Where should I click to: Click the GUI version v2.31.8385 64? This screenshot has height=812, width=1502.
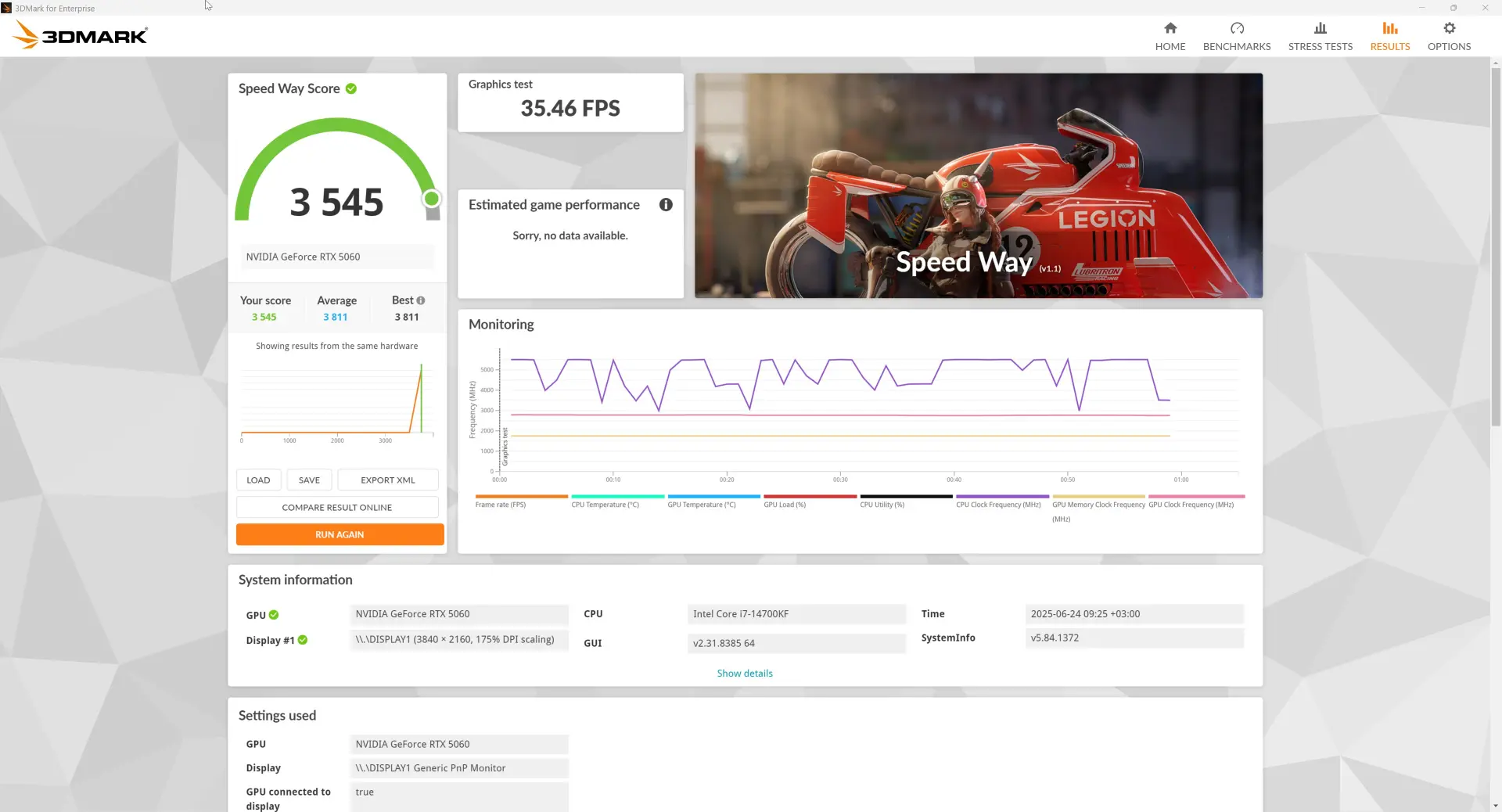click(796, 643)
